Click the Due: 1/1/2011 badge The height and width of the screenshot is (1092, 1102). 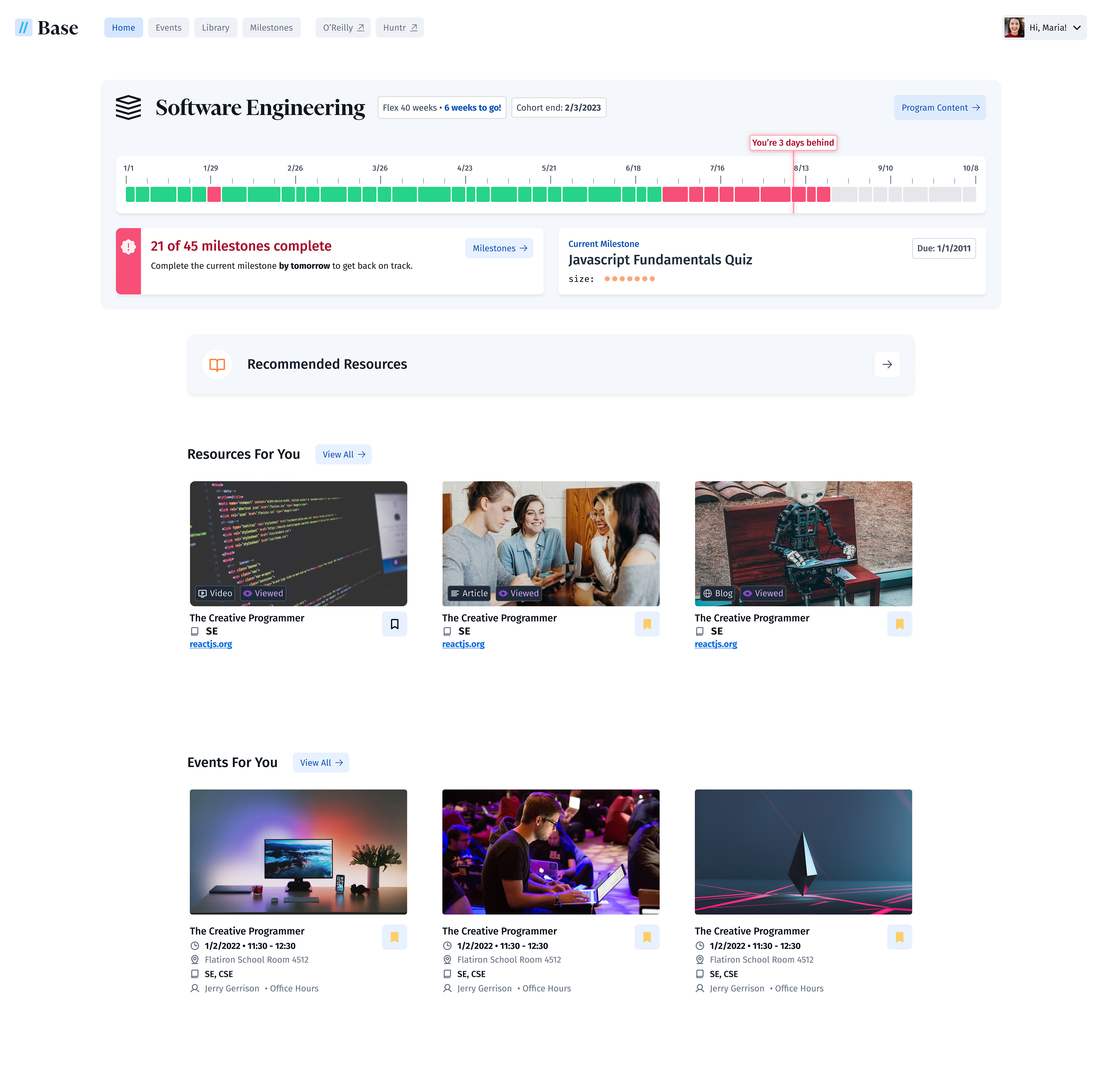click(943, 248)
